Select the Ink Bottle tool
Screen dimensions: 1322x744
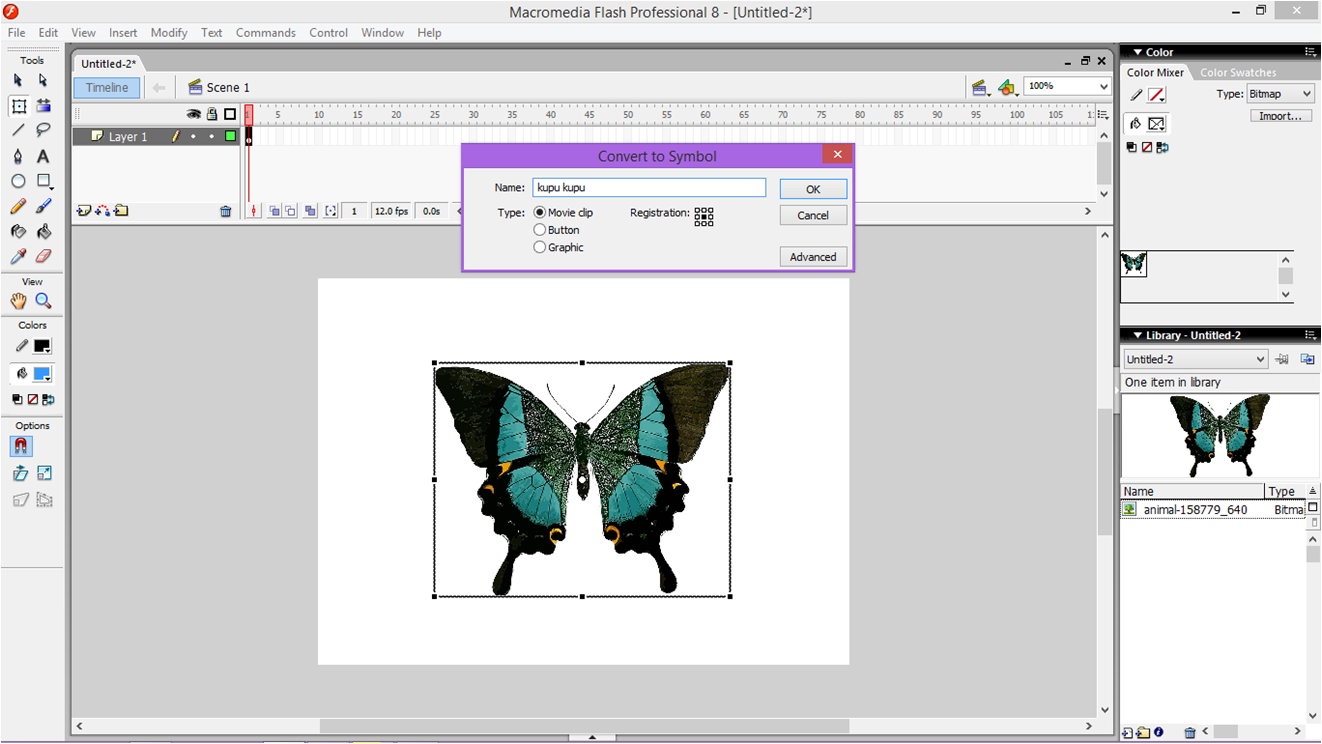pyautogui.click(x=18, y=231)
